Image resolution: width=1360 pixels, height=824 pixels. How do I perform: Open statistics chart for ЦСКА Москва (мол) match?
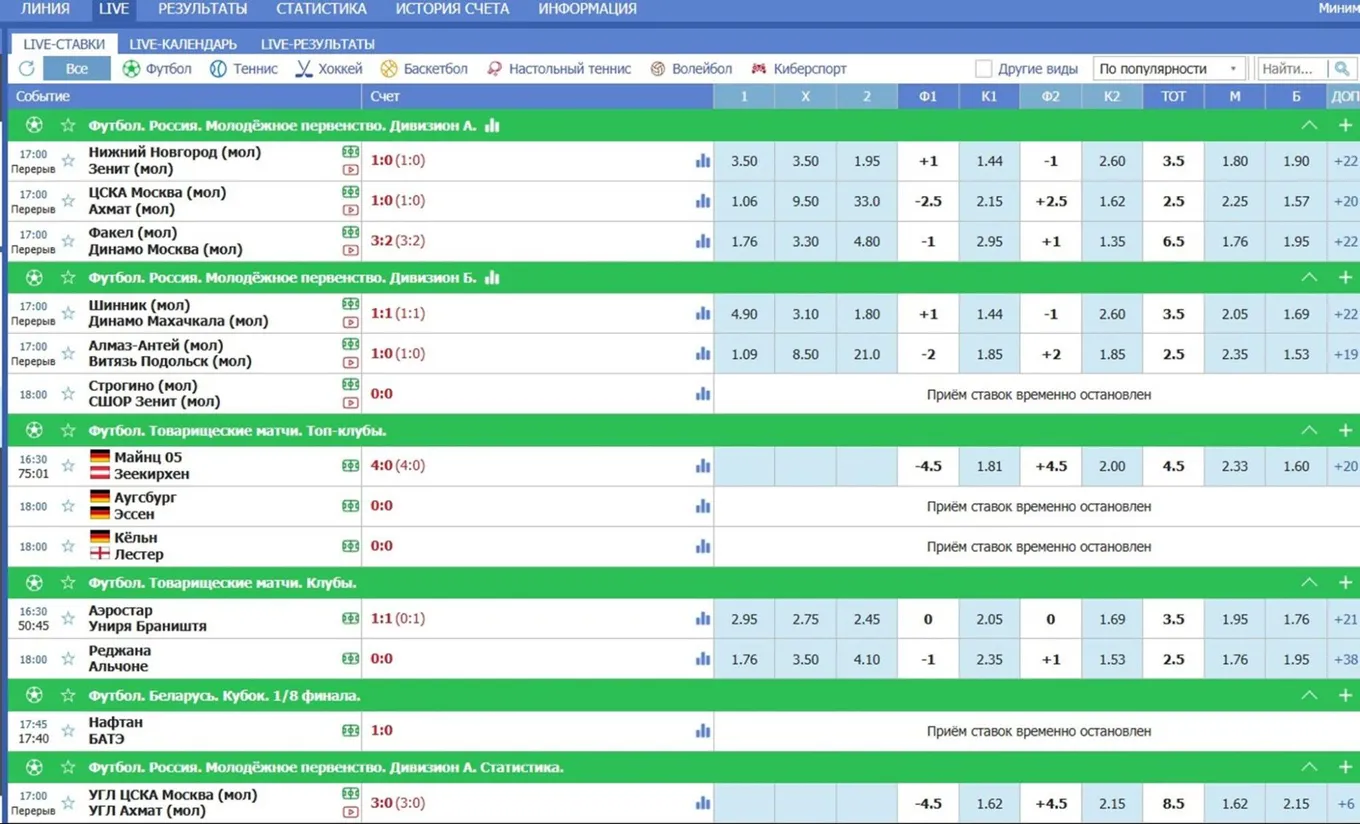pos(703,201)
